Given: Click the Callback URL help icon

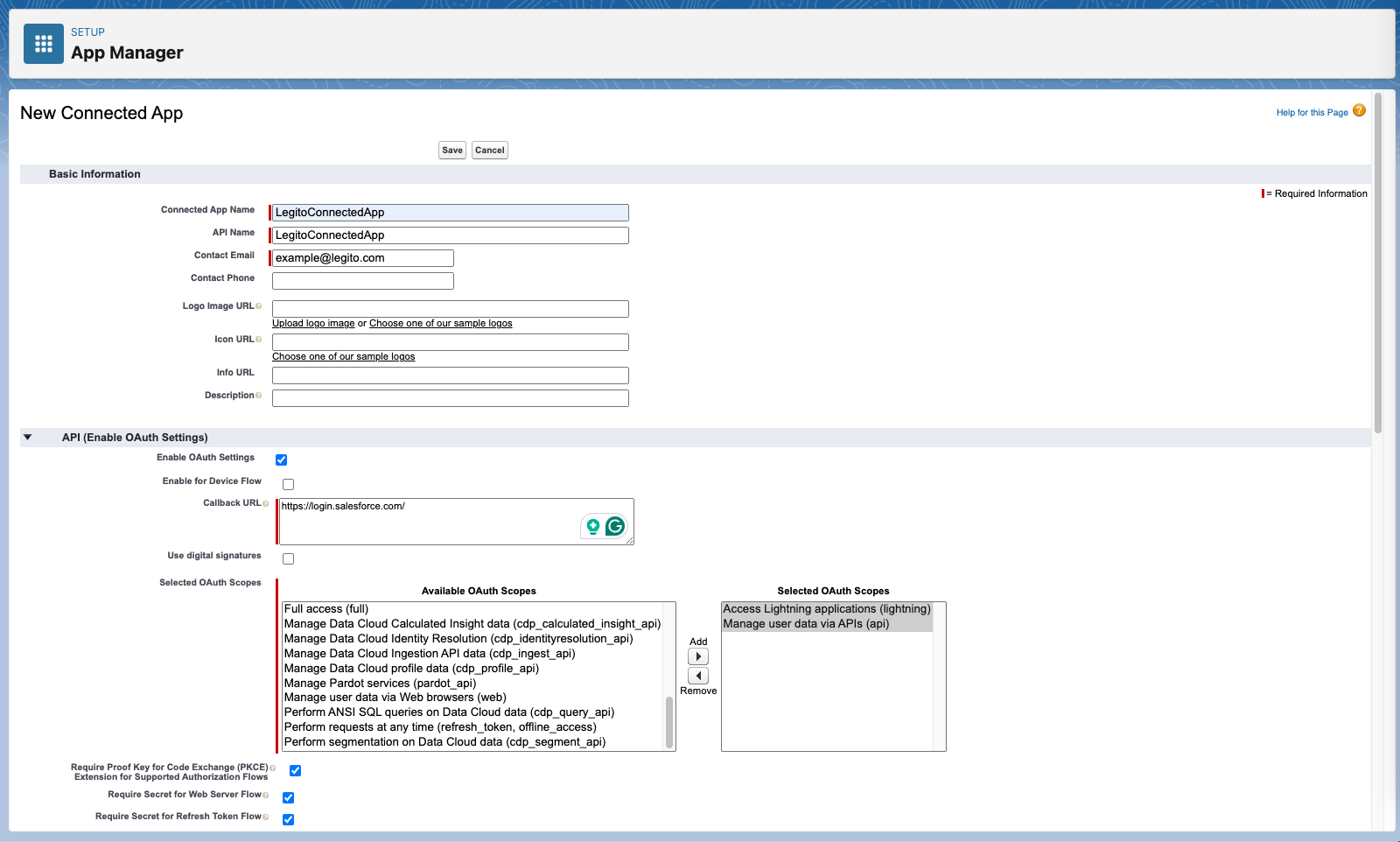Looking at the screenshot, I should (x=265, y=503).
